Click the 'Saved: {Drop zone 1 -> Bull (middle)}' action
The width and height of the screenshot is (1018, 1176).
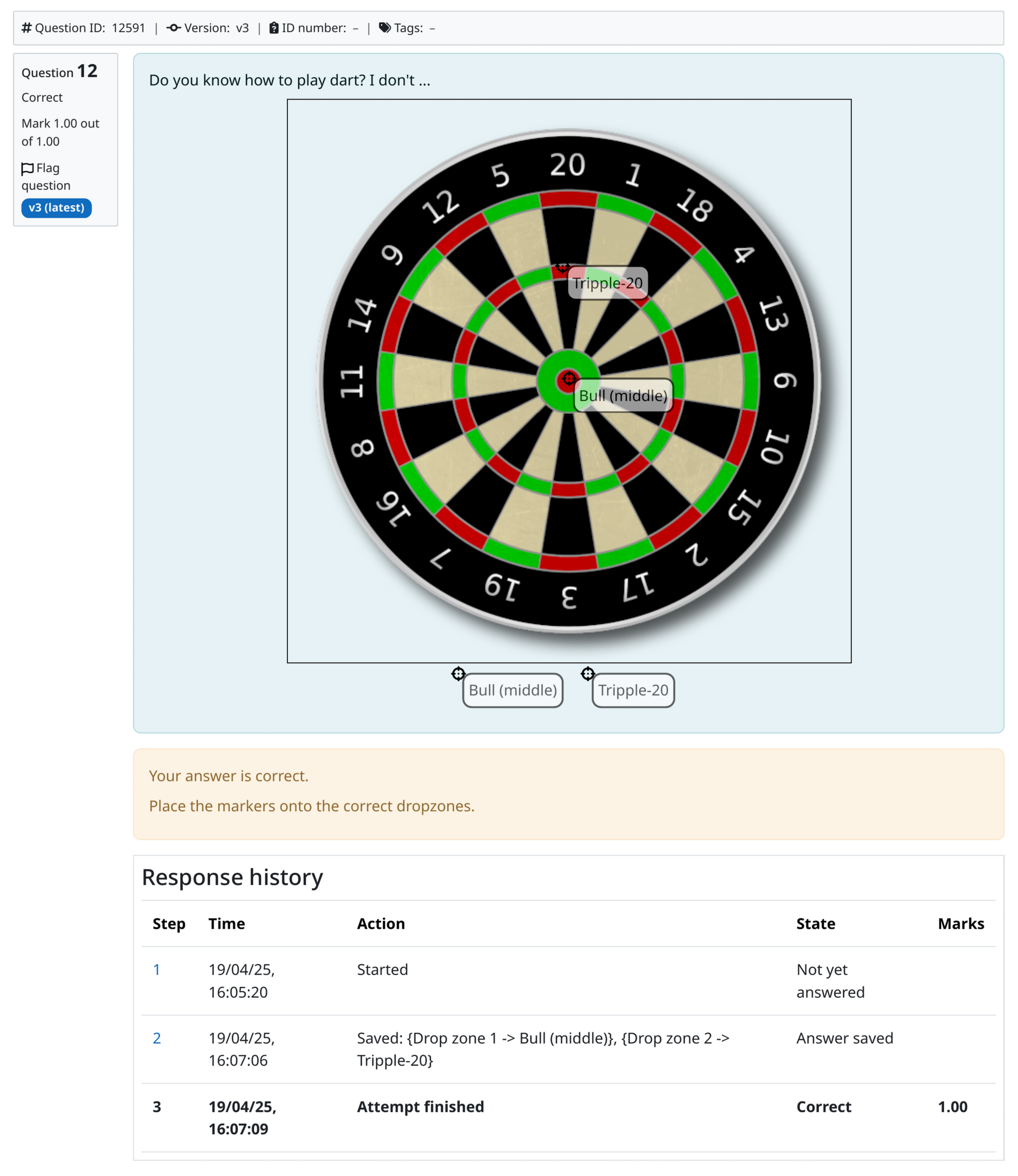(543, 1049)
